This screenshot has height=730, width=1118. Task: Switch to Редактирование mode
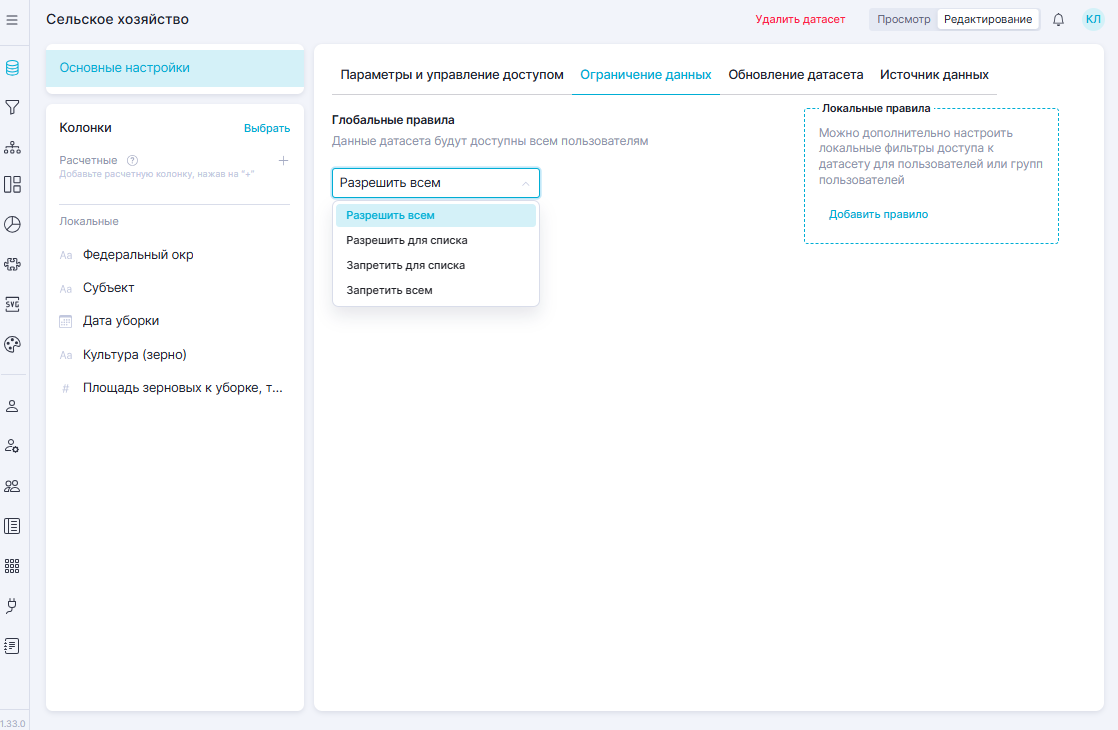[x=987, y=19]
